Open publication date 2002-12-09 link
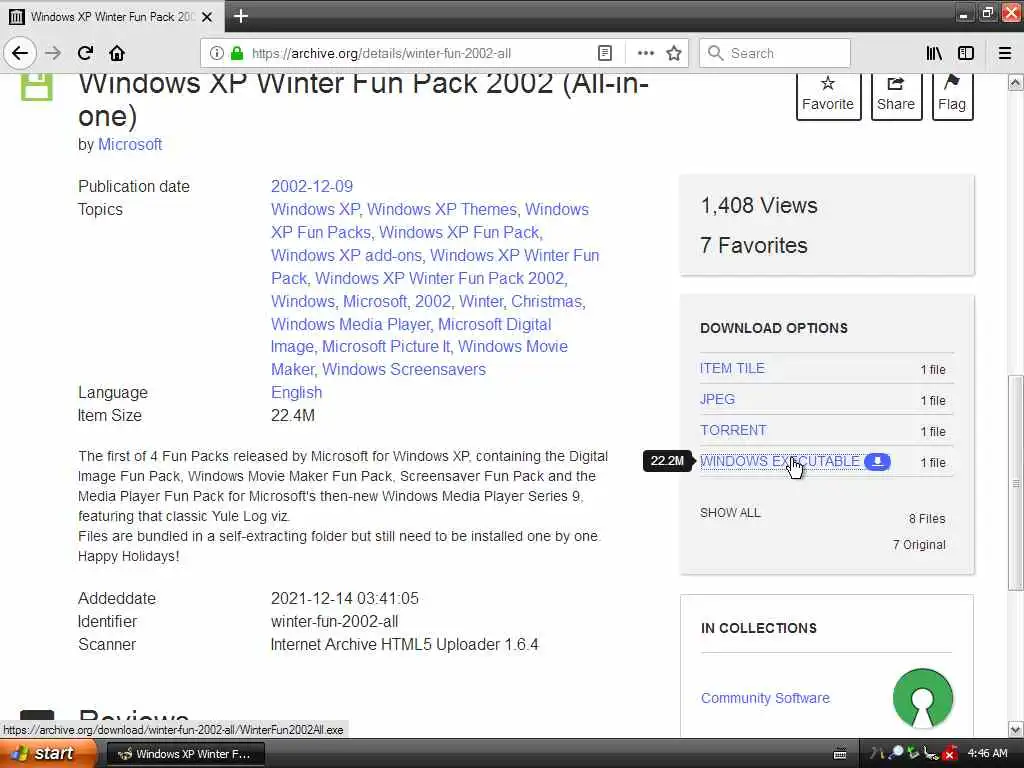 pos(312,186)
